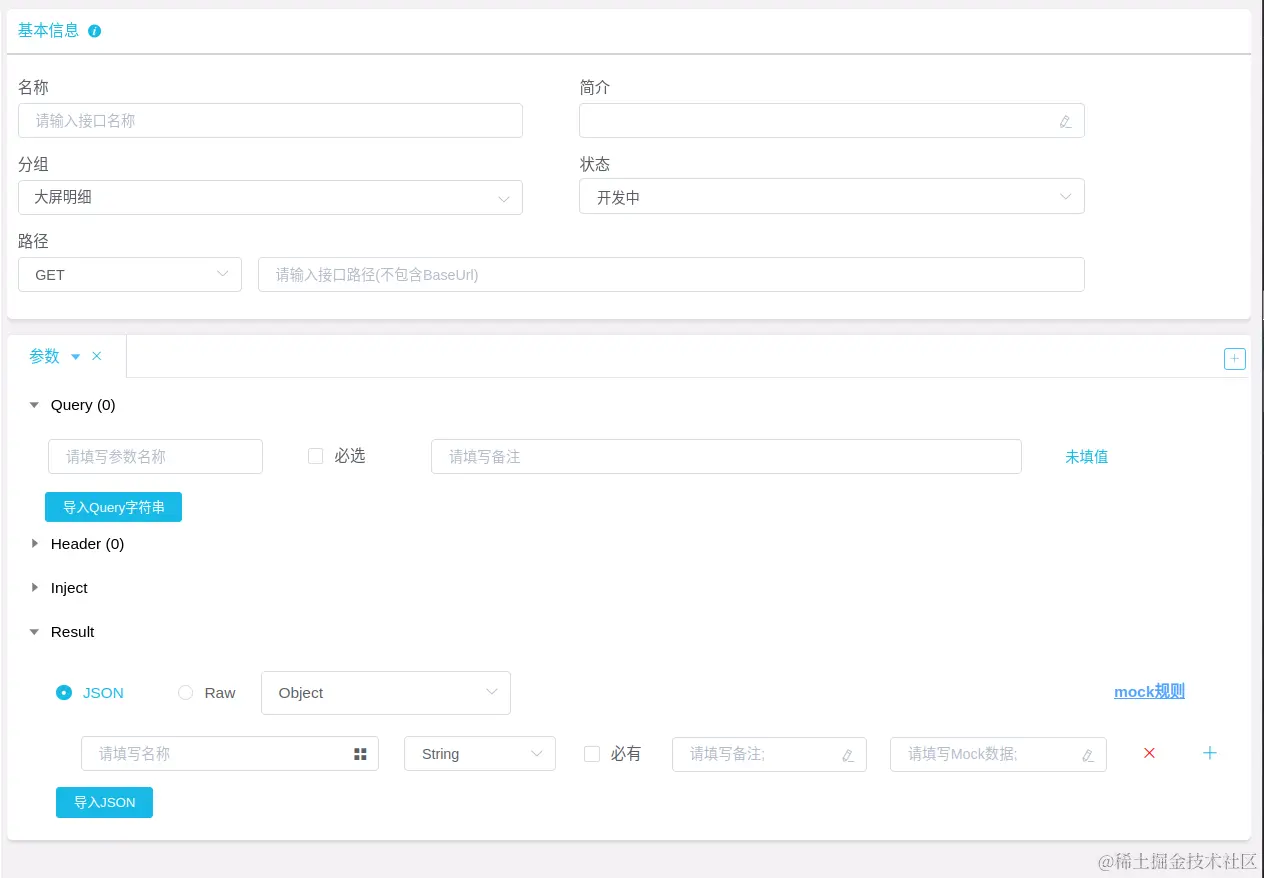
Task: Focus the 简介 input field
Action: tap(832, 120)
